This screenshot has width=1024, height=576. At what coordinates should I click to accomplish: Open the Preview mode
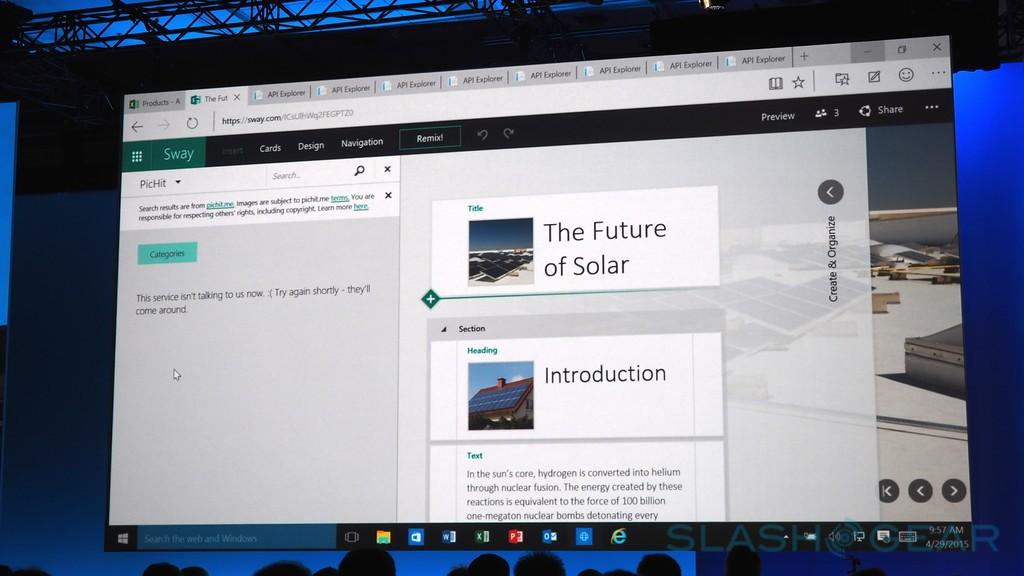point(778,116)
